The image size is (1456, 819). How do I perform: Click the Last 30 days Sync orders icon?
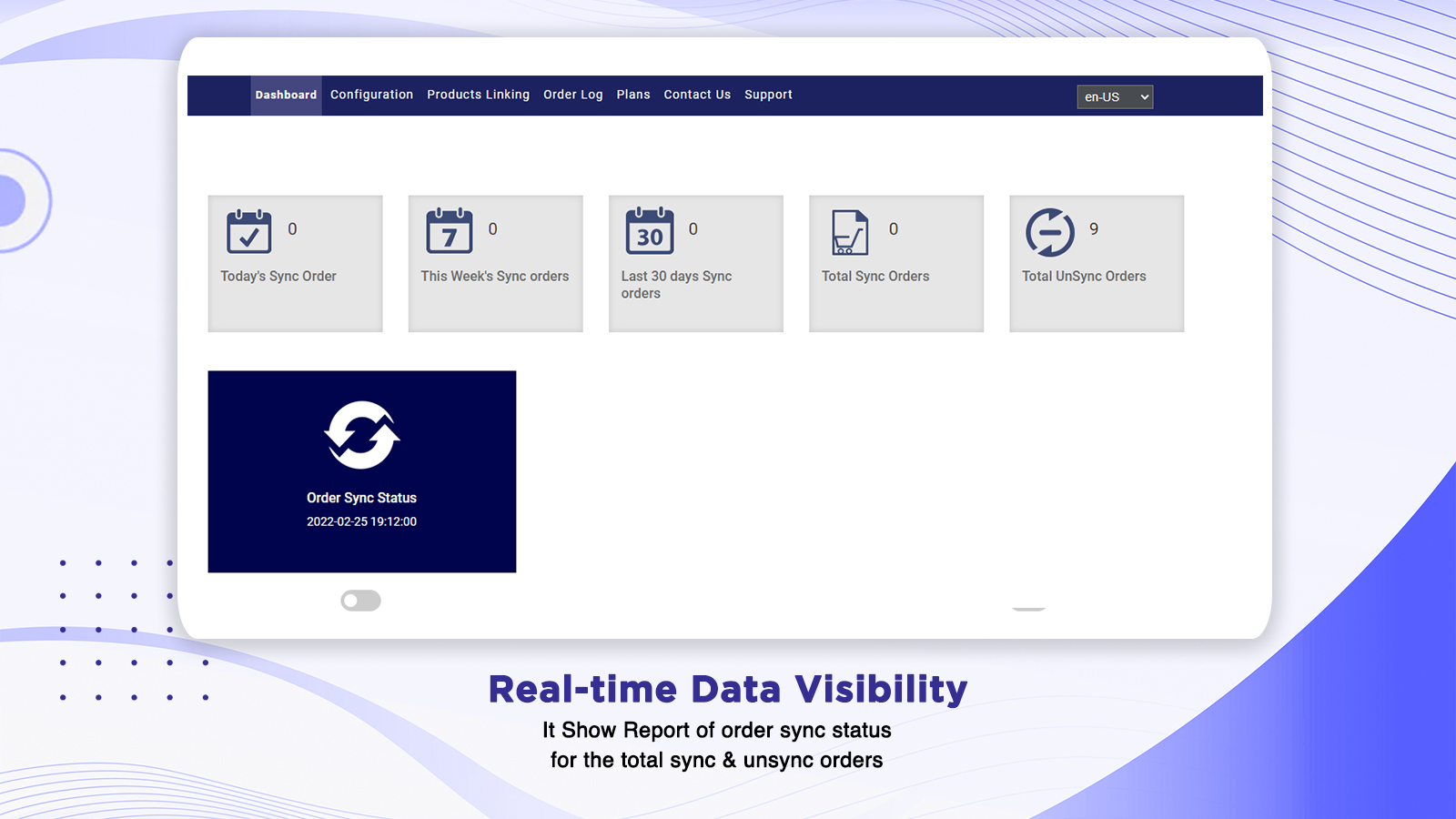tap(649, 232)
